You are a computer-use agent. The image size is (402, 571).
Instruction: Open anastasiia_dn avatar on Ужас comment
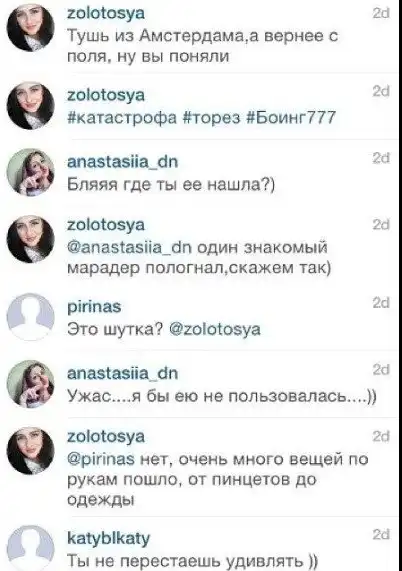click(31, 384)
